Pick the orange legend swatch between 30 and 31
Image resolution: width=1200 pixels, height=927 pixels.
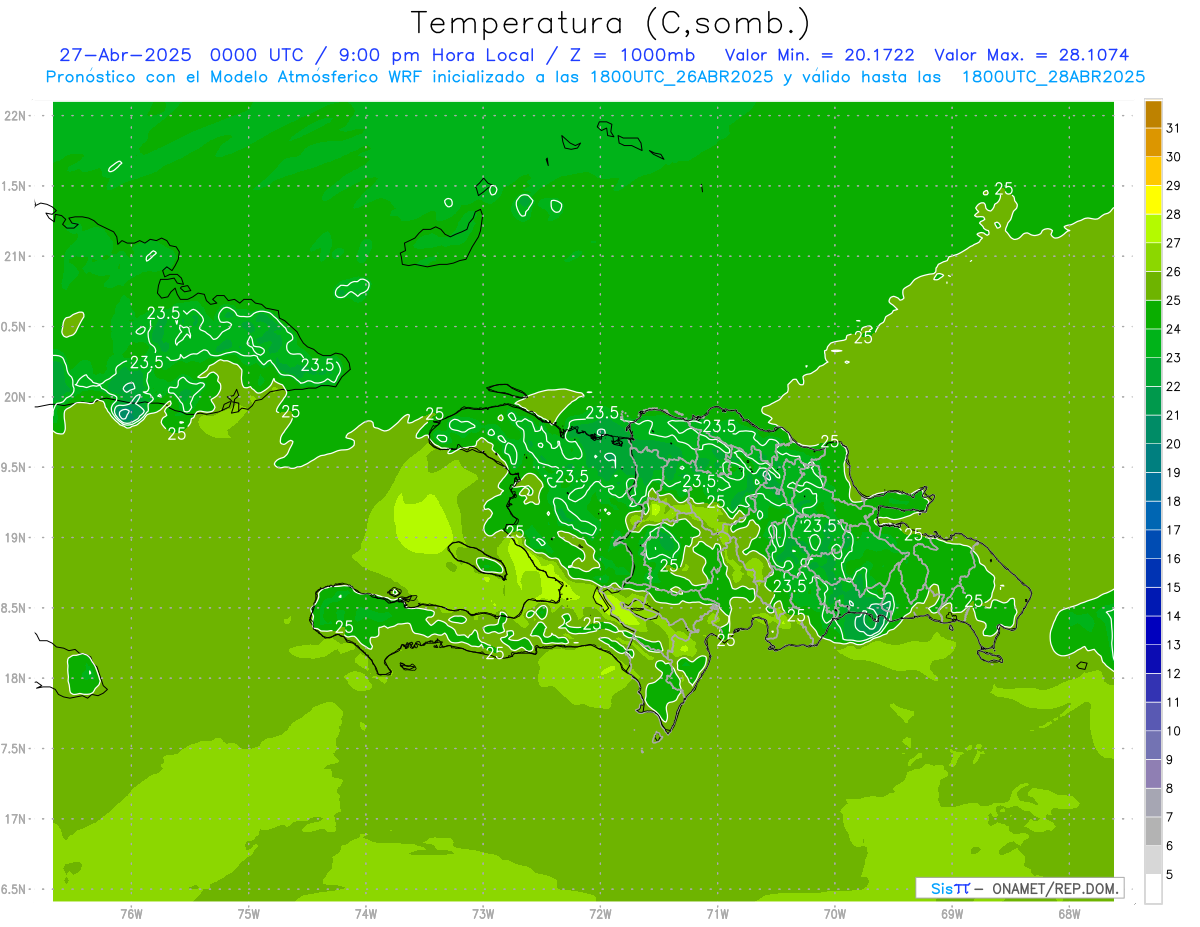(x=1154, y=143)
